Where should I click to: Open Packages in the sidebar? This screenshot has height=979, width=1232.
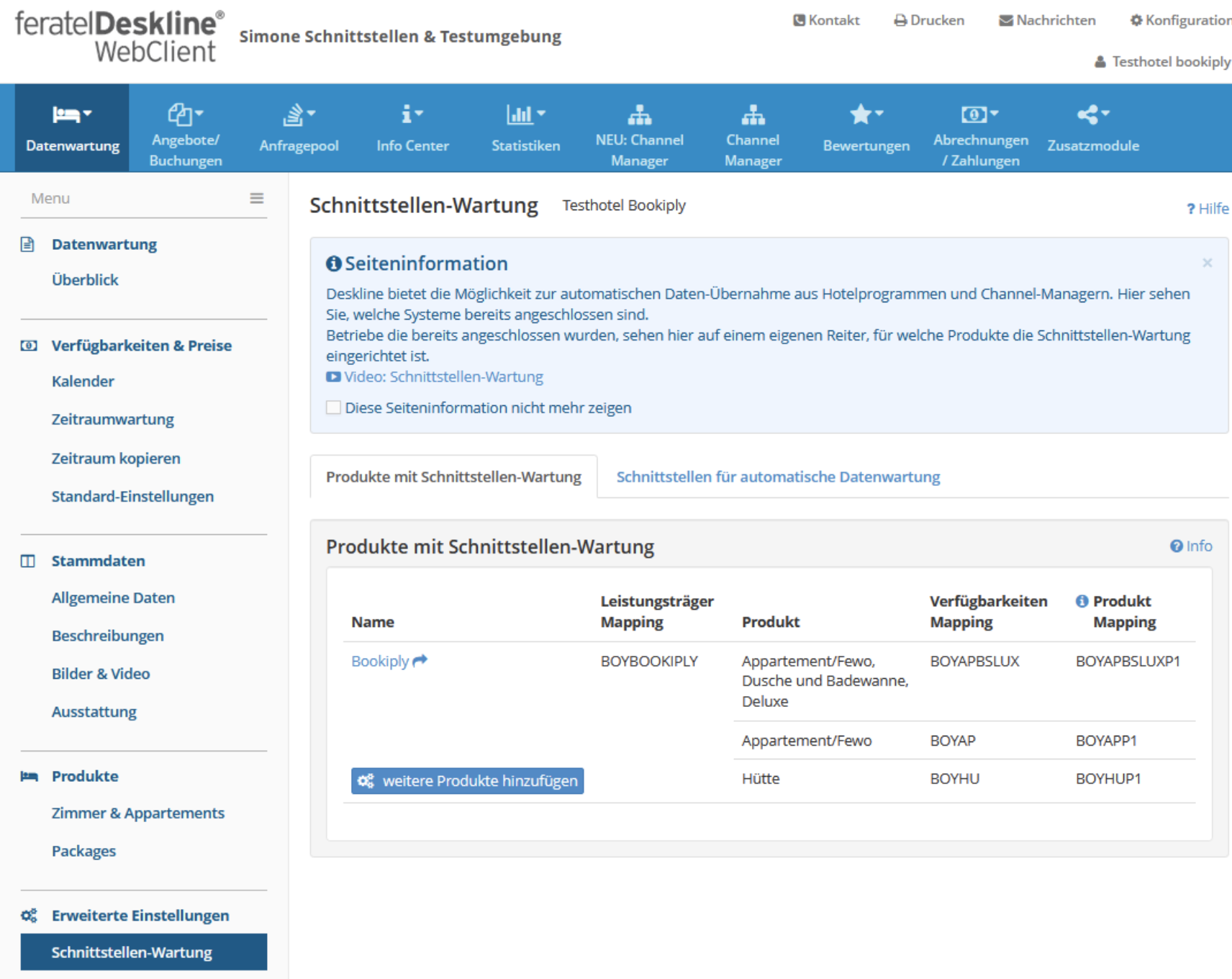(83, 852)
